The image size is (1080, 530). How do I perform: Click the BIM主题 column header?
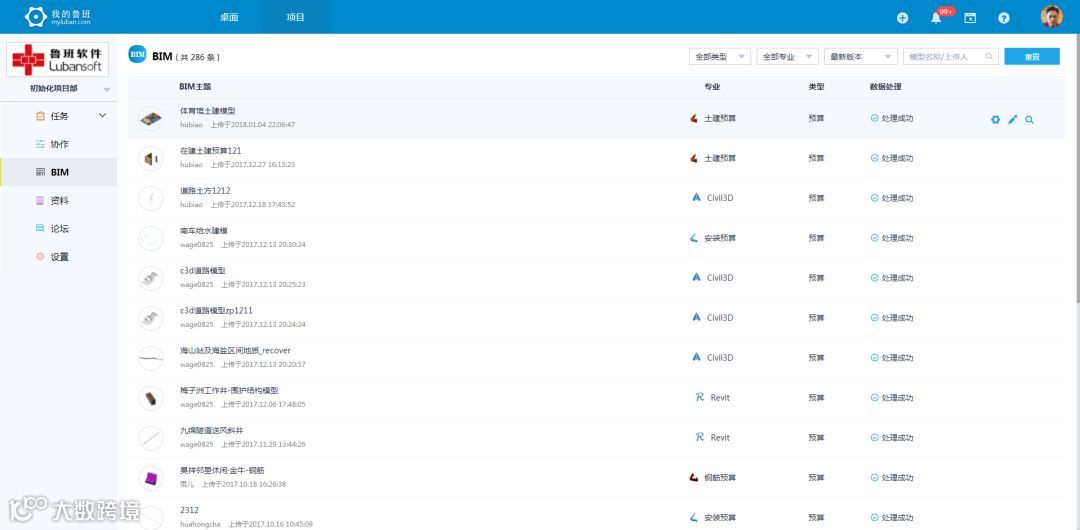point(195,87)
